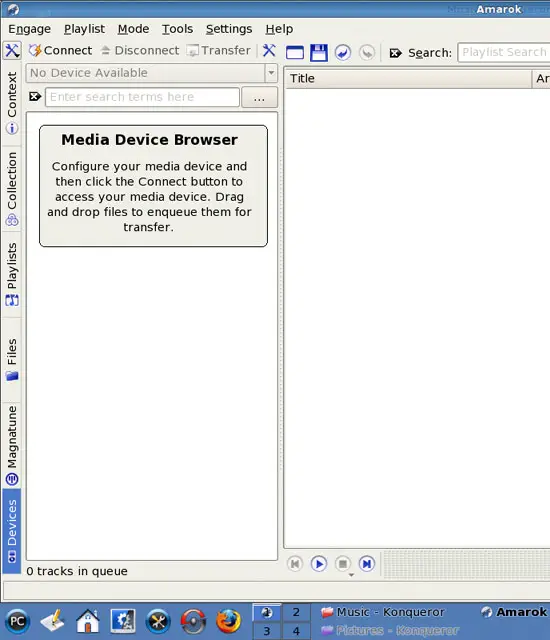Open the stop button's small dropdown arrow
550x640 pixels.
(x=351, y=575)
